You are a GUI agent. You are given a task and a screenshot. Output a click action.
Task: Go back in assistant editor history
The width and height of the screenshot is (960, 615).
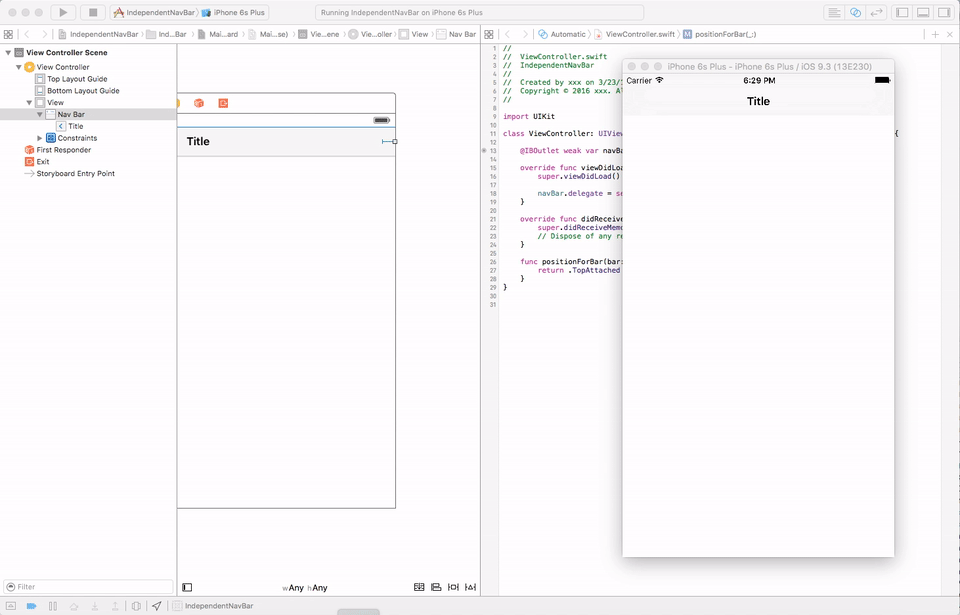[508, 34]
